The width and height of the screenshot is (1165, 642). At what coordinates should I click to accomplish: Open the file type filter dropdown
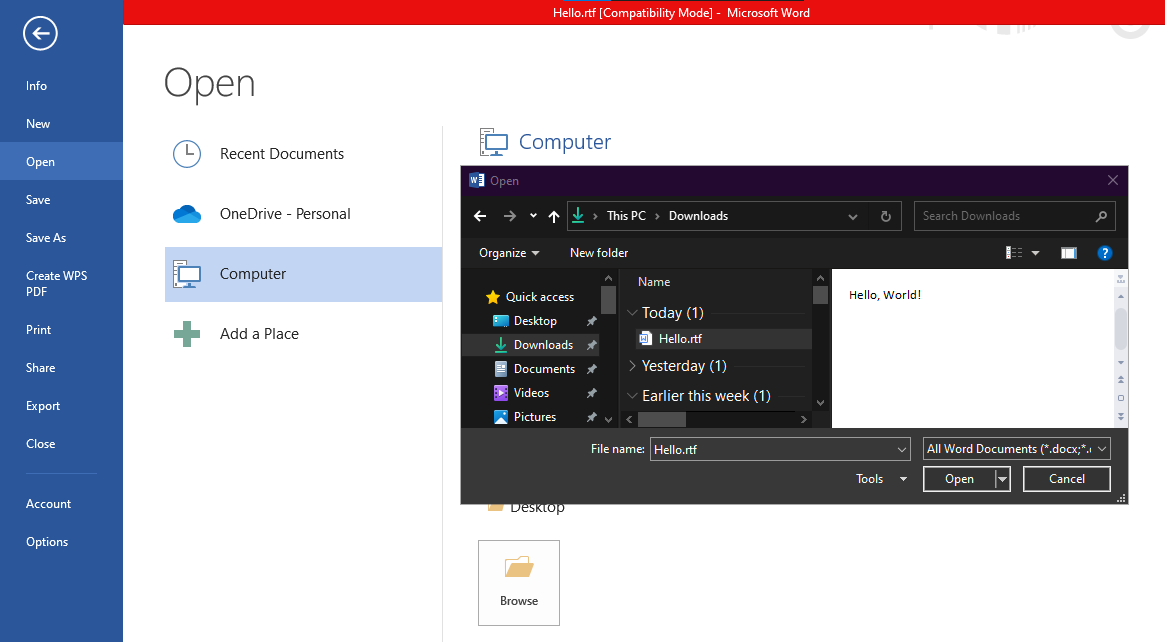1016,449
